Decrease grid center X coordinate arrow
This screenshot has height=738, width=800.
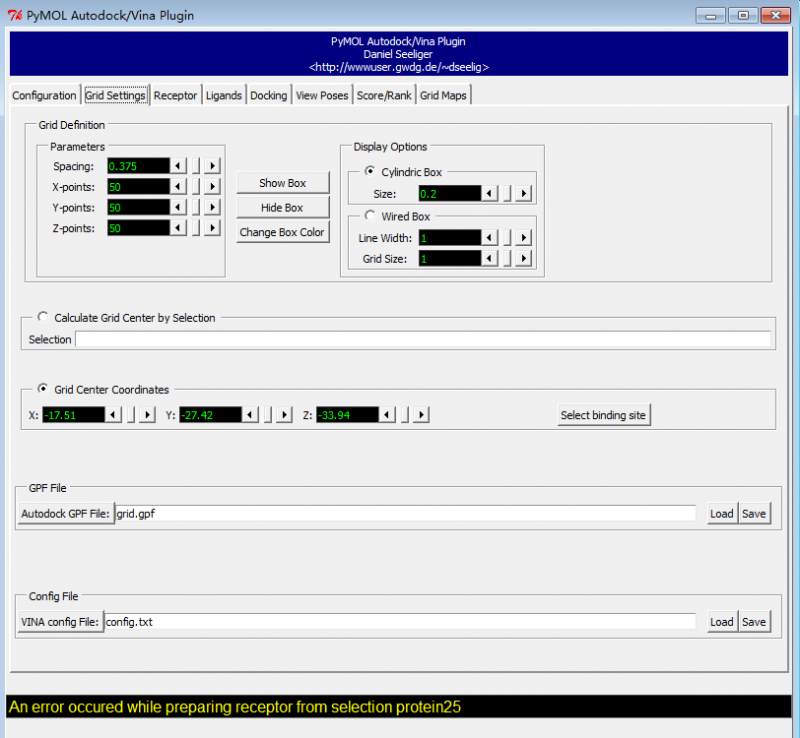pyautogui.click(x=113, y=415)
